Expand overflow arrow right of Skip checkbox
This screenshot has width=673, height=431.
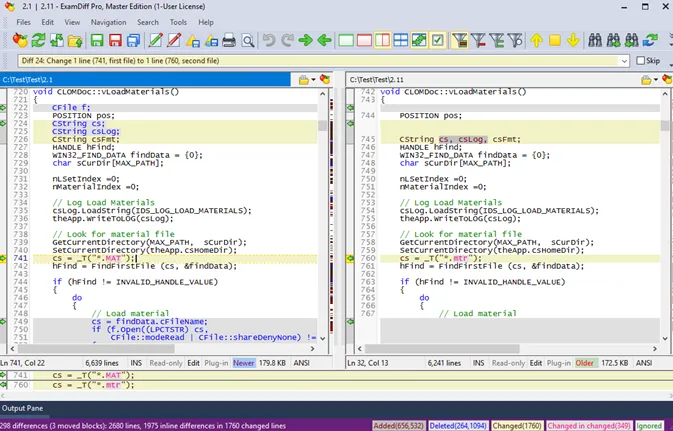click(670, 64)
